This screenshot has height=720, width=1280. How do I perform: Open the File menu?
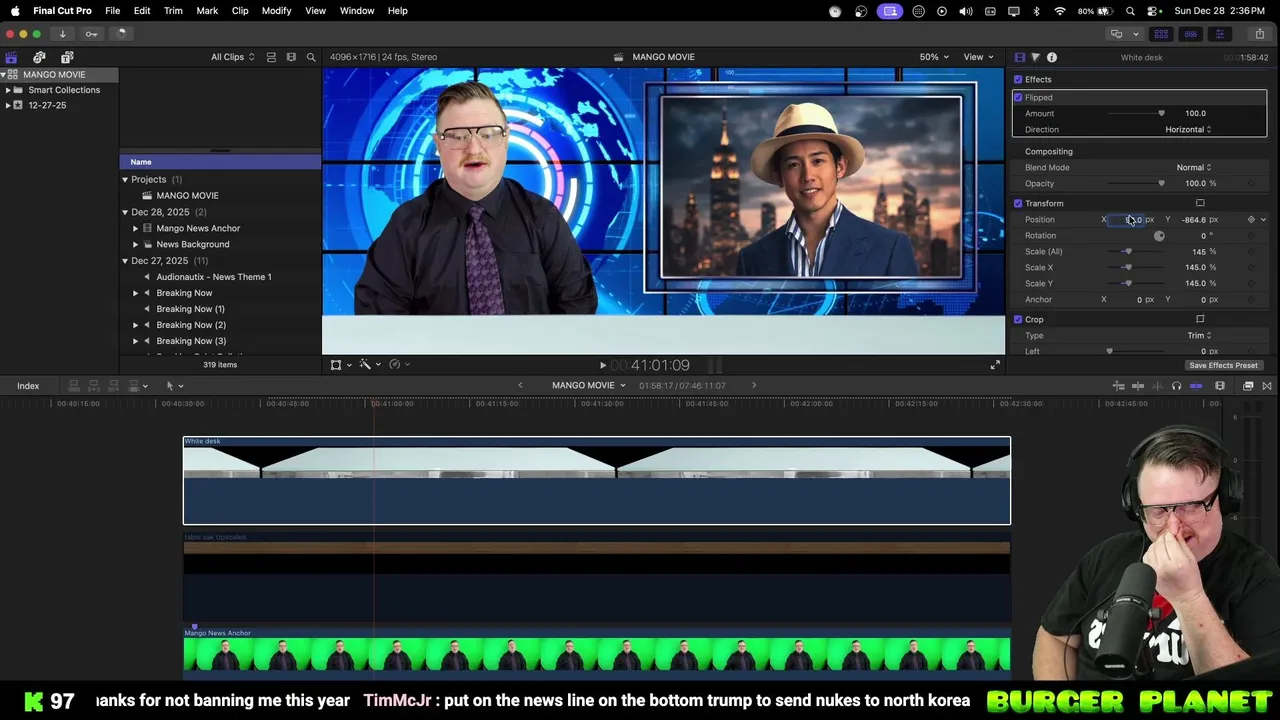113,10
